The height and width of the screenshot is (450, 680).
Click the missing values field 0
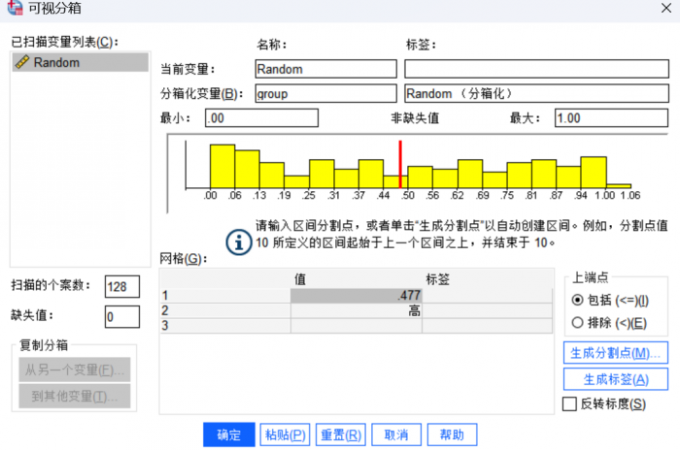pos(122,317)
